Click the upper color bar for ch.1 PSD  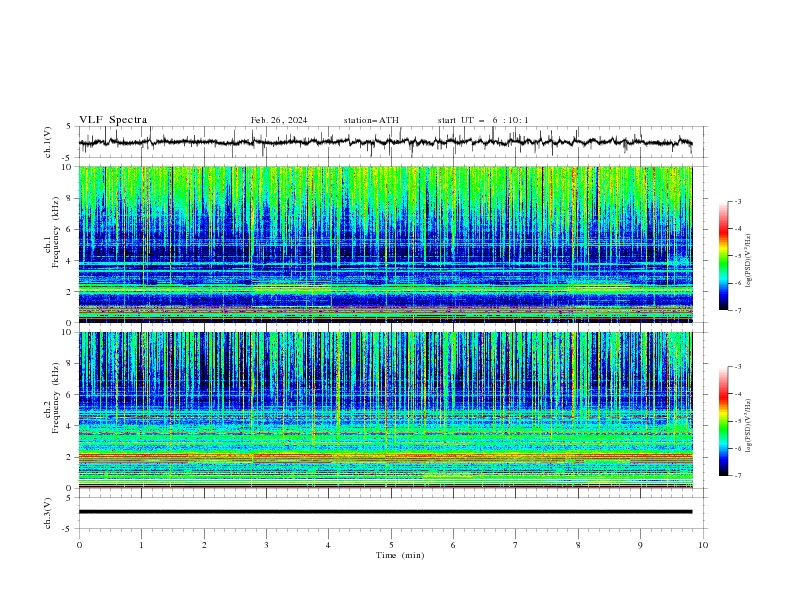coord(723,256)
